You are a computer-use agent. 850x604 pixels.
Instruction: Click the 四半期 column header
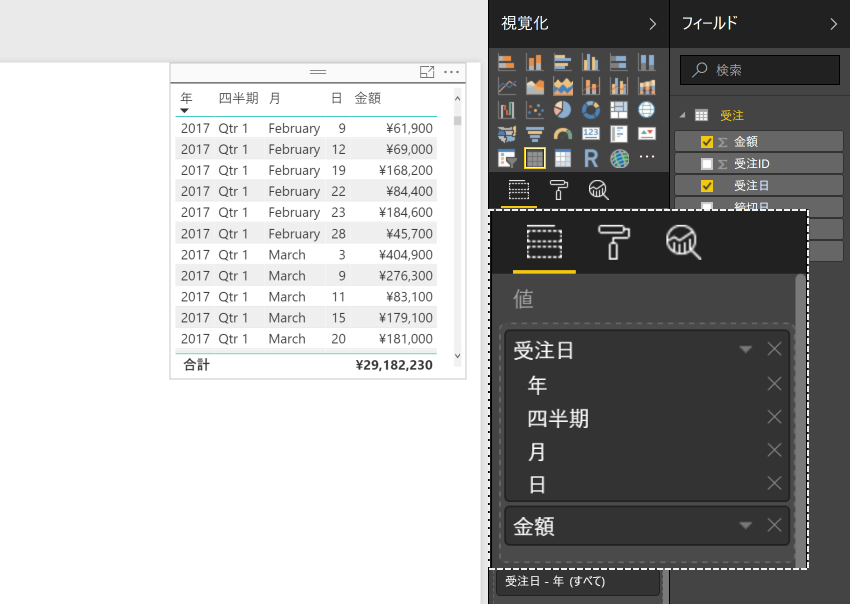click(239, 98)
